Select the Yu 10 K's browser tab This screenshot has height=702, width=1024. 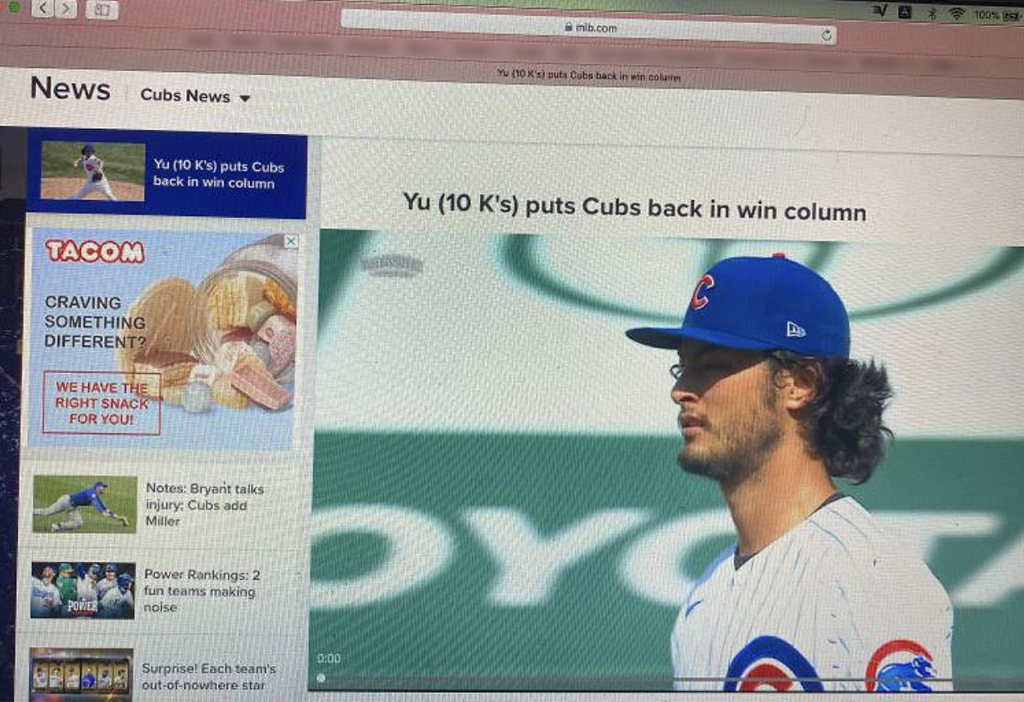coord(588,76)
